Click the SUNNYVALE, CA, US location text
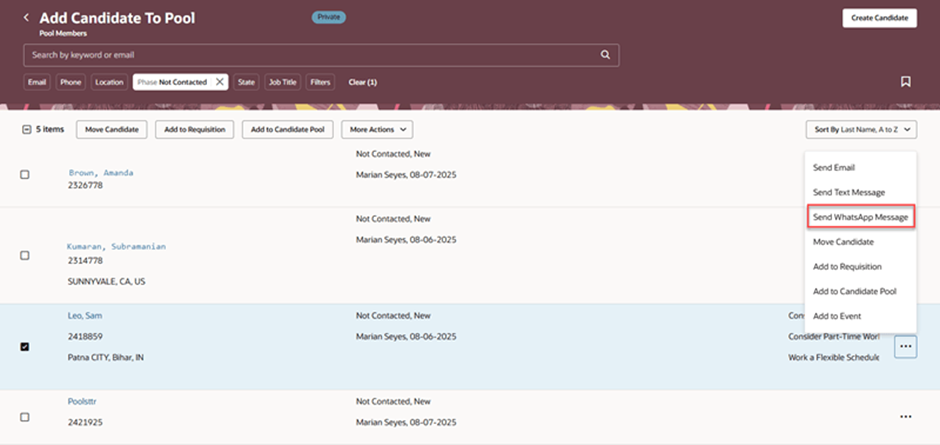The image size is (940, 445). [107, 281]
